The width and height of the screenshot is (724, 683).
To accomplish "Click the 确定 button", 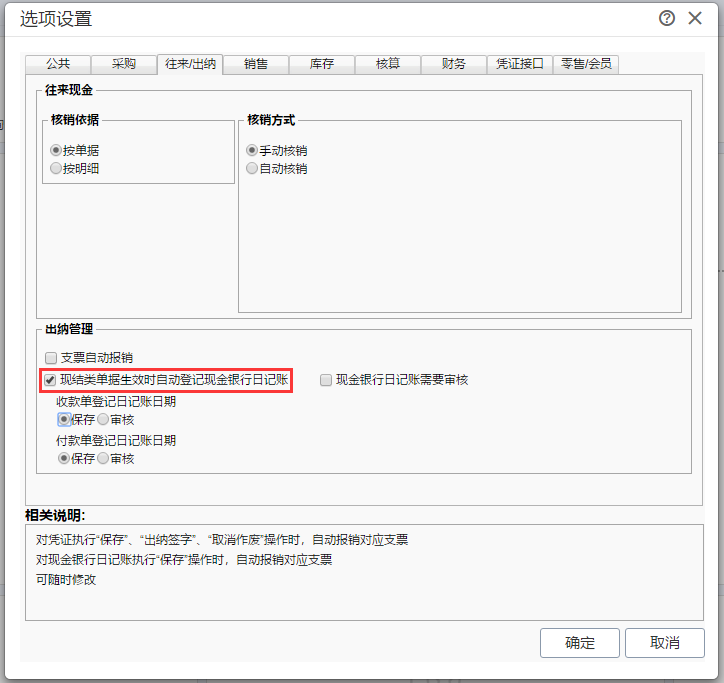I will 579,642.
